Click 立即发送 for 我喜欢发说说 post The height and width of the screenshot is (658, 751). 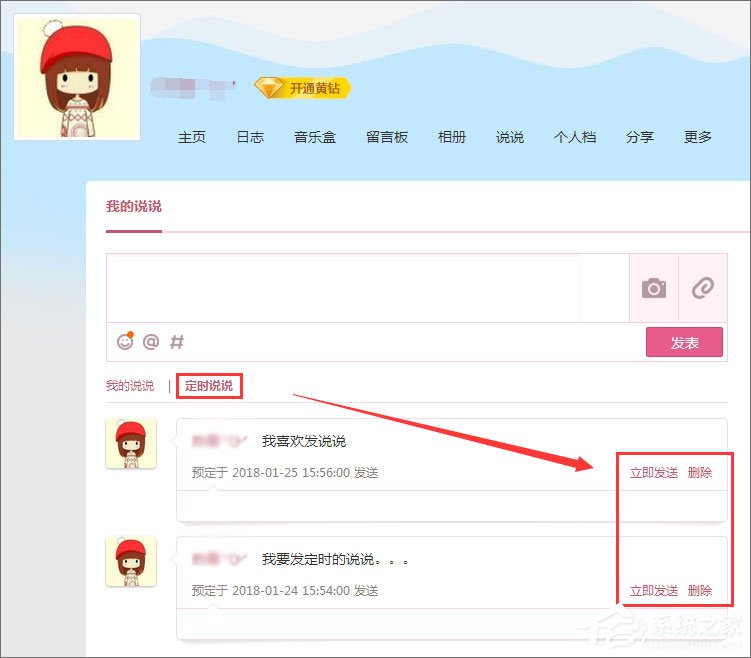[x=654, y=473]
